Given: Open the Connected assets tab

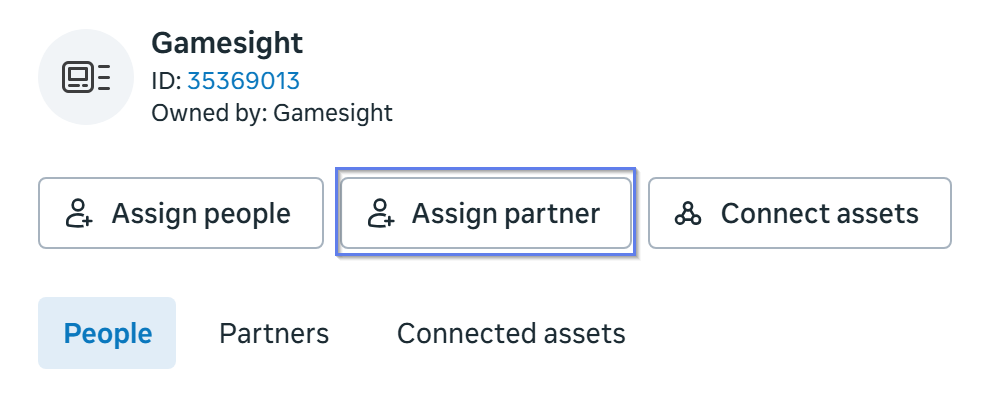Looking at the screenshot, I should click(511, 333).
